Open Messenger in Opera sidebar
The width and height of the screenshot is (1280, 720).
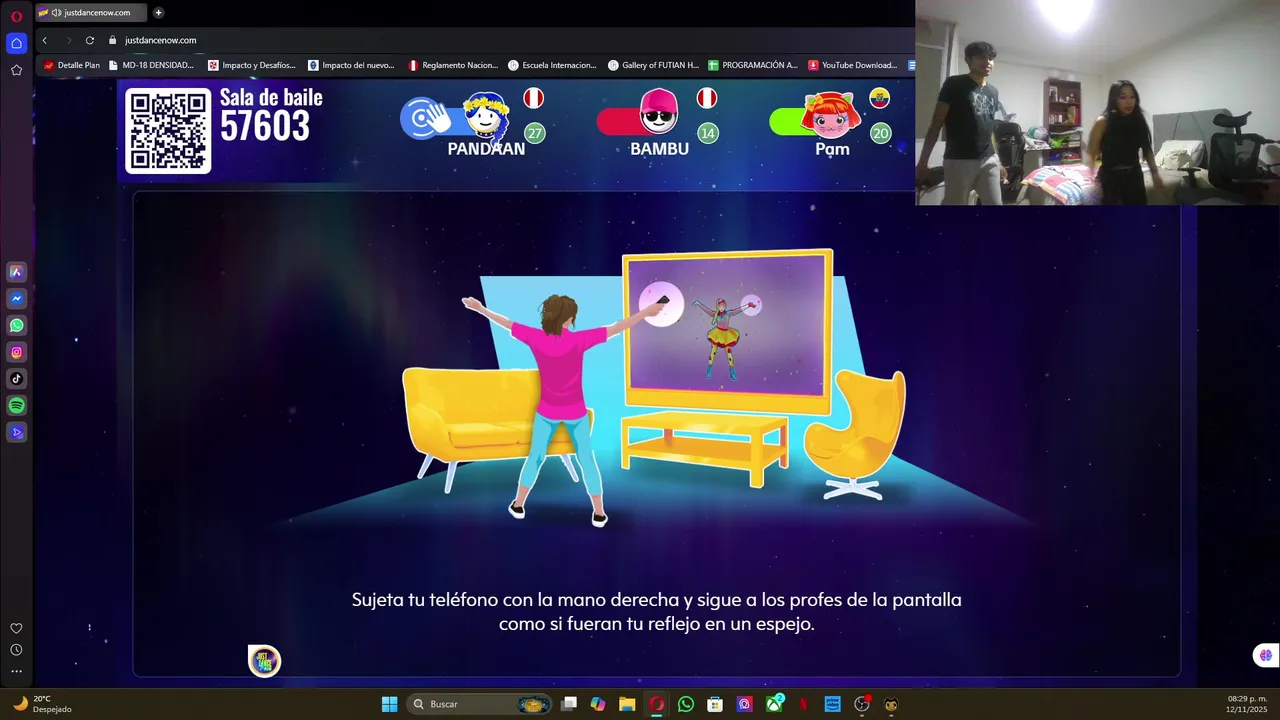pos(16,299)
